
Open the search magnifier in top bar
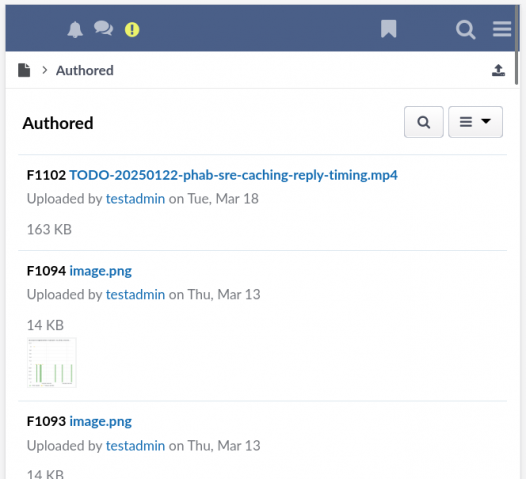click(x=466, y=30)
